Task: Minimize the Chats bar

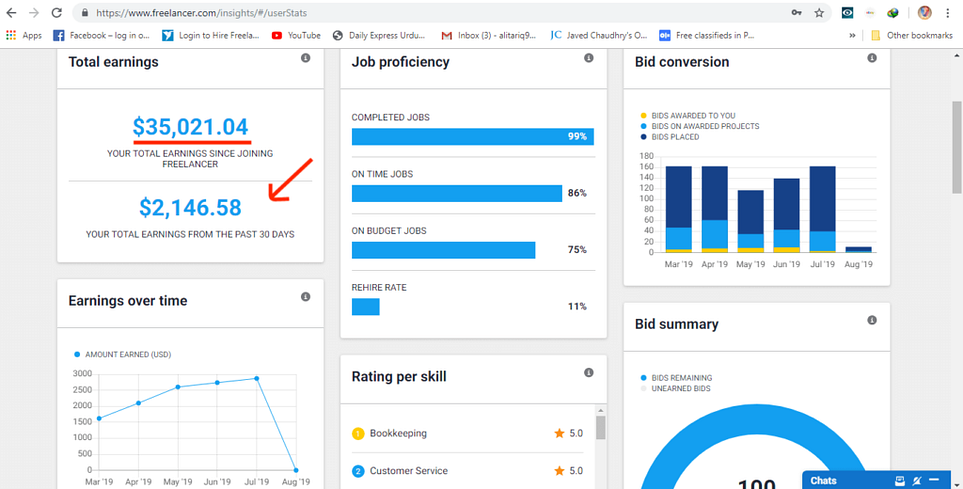Action: pyautogui.click(x=934, y=480)
